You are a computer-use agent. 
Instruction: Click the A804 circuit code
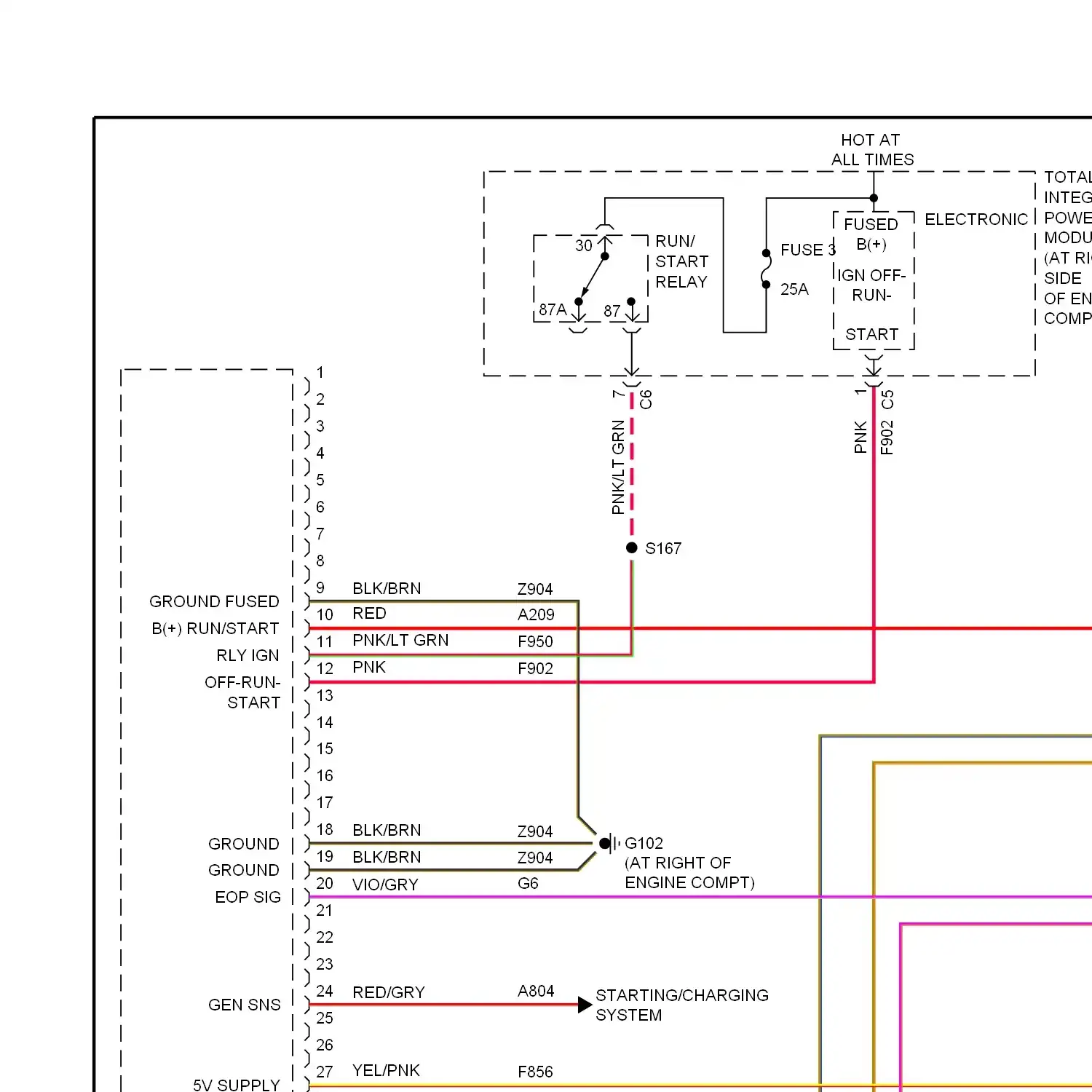pos(536,991)
